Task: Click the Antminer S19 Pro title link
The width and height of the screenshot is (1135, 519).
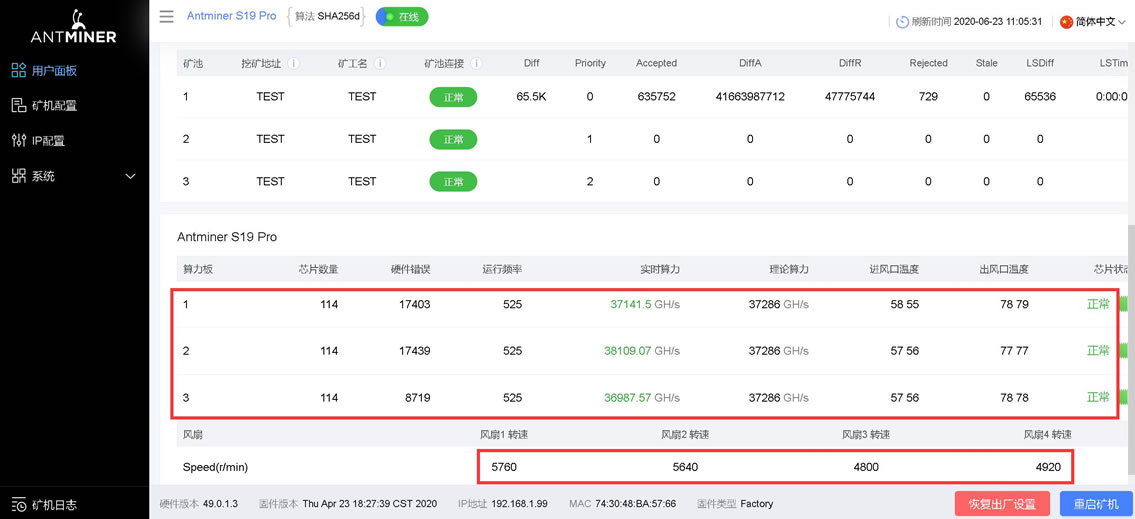Action: [231, 17]
